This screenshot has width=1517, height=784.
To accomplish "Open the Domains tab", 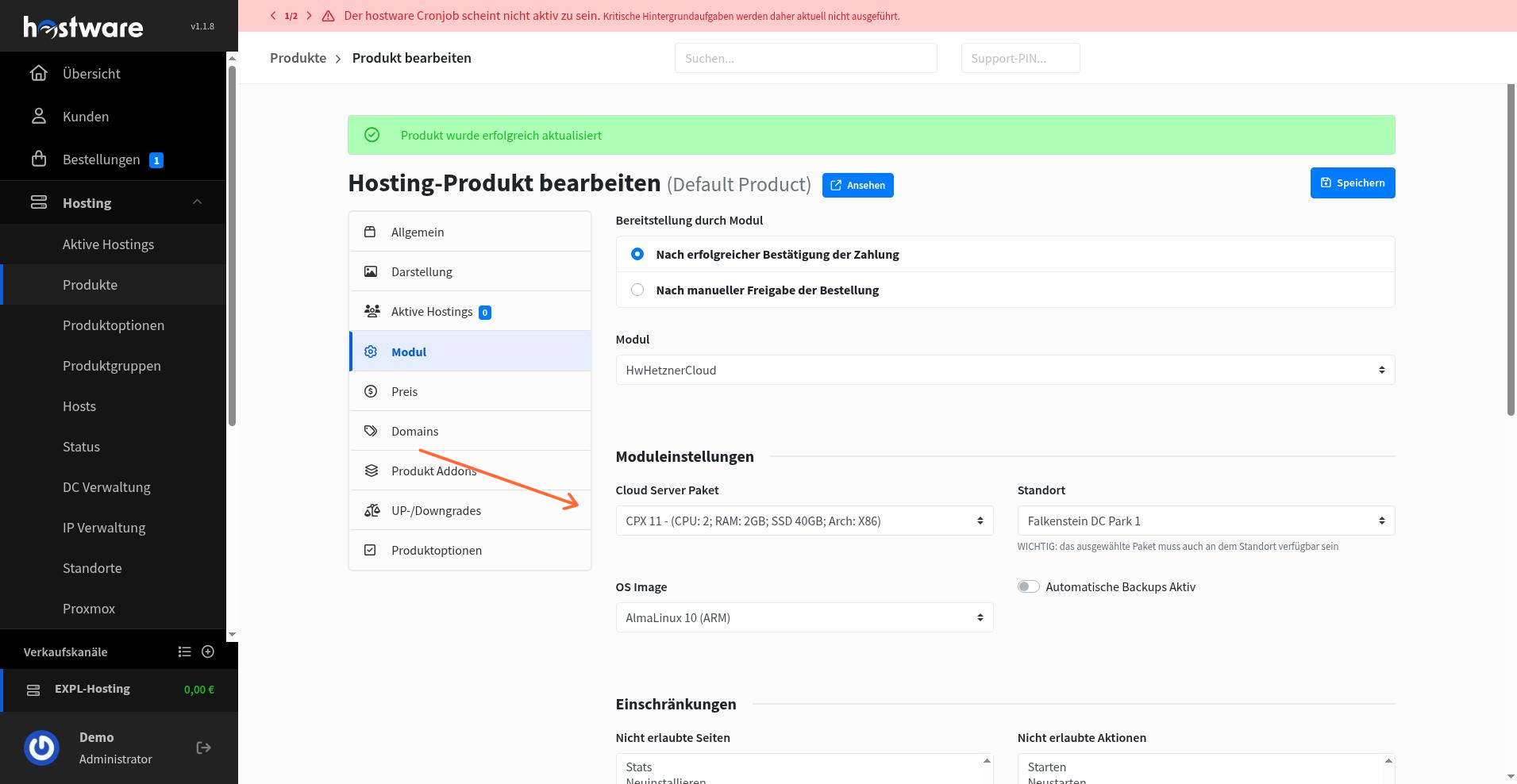I will (x=470, y=431).
